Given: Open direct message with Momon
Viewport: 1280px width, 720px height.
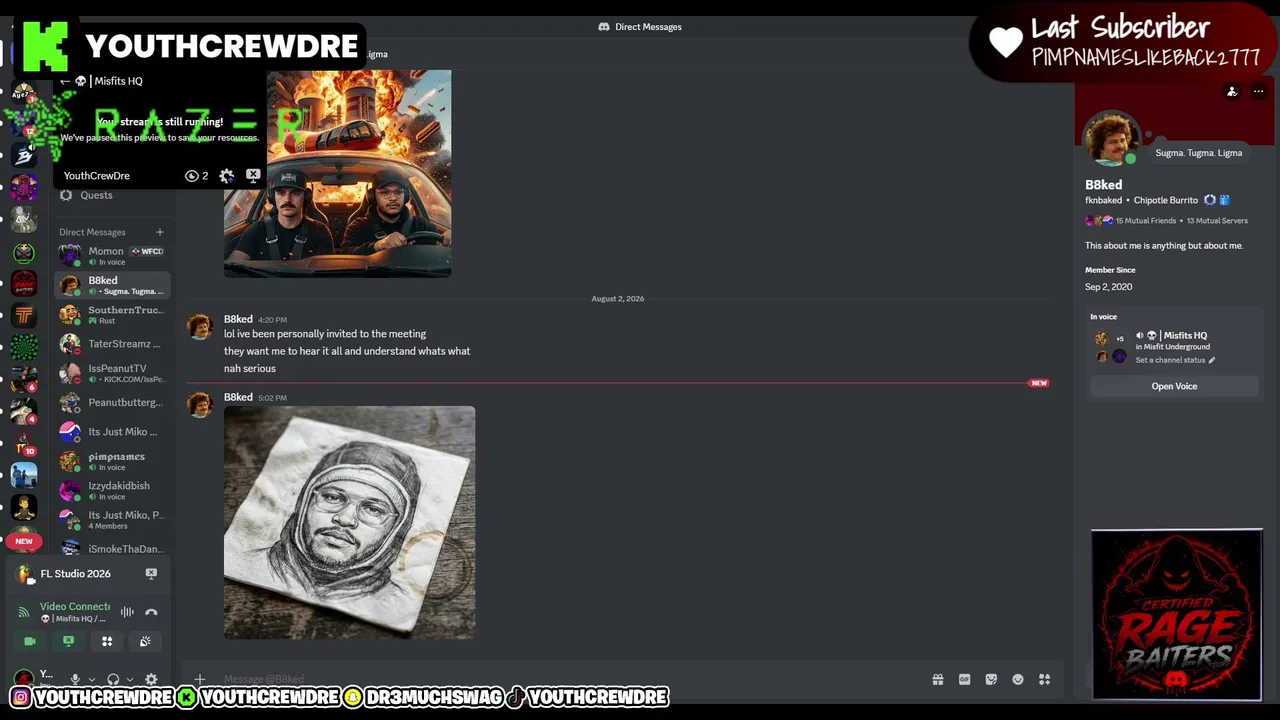Looking at the screenshot, I should pyautogui.click(x=112, y=256).
